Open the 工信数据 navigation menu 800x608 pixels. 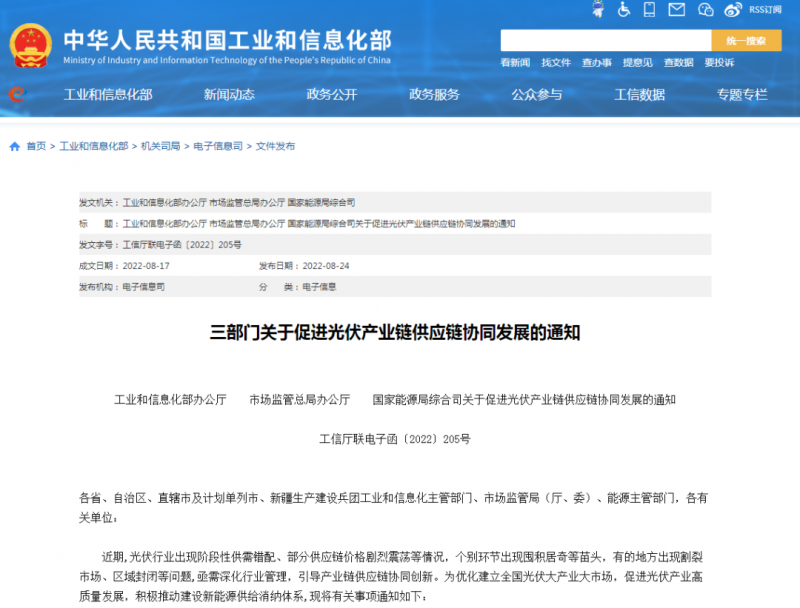click(x=639, y=95)
